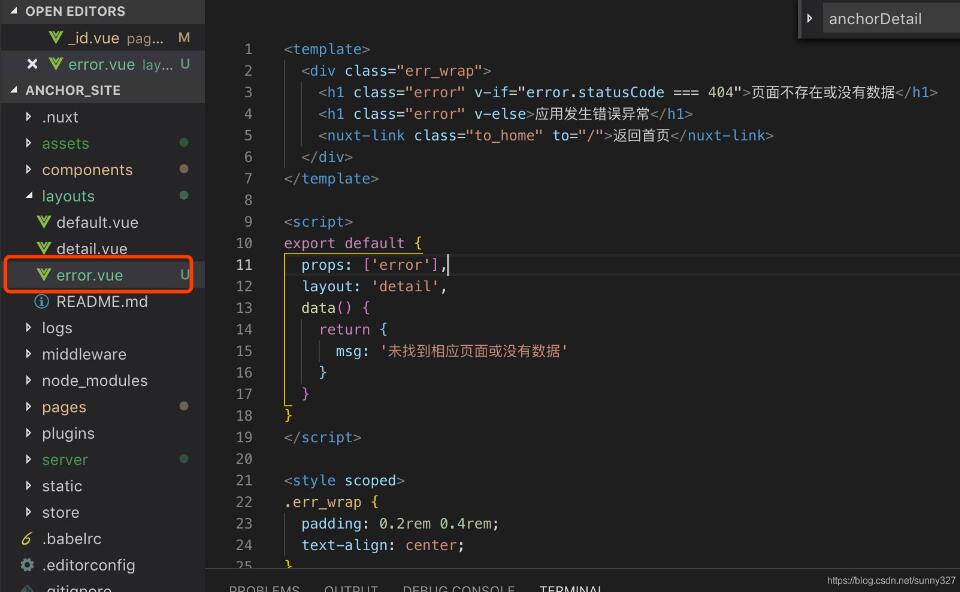Click '.err_wrap' selector on line 22
960x592 pixels.
[x=322, y=502]
